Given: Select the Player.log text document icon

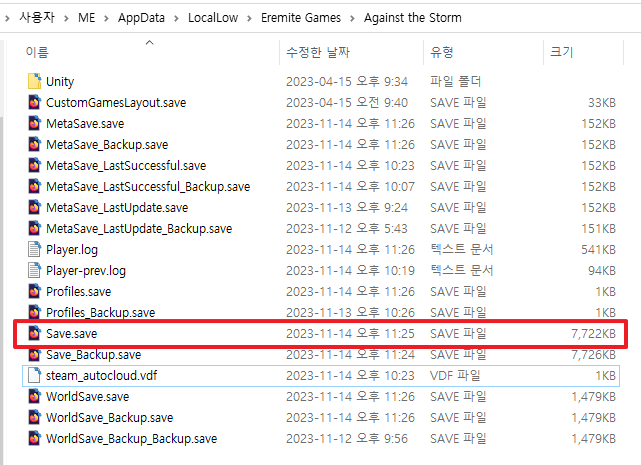Looking at the screenshot, I should pos(34,249).
